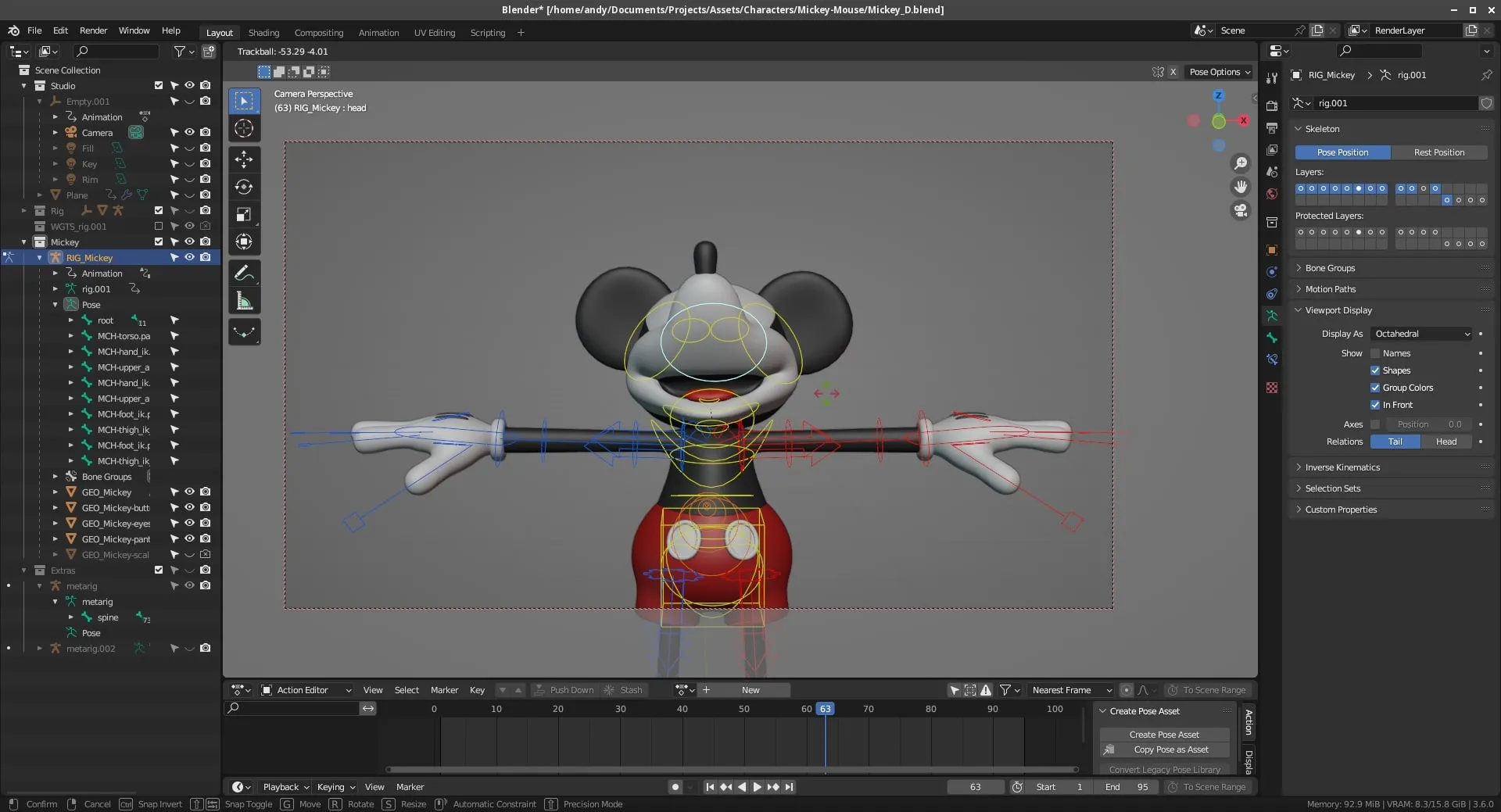Set Relations to Head
The width and height of the screenshot is (1501, 812).
(1446, 442)
